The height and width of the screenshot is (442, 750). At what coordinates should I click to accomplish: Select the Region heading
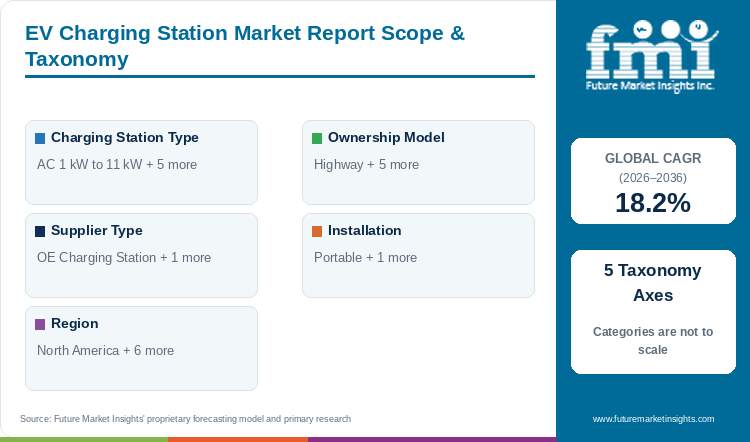[x=75, y=323]
